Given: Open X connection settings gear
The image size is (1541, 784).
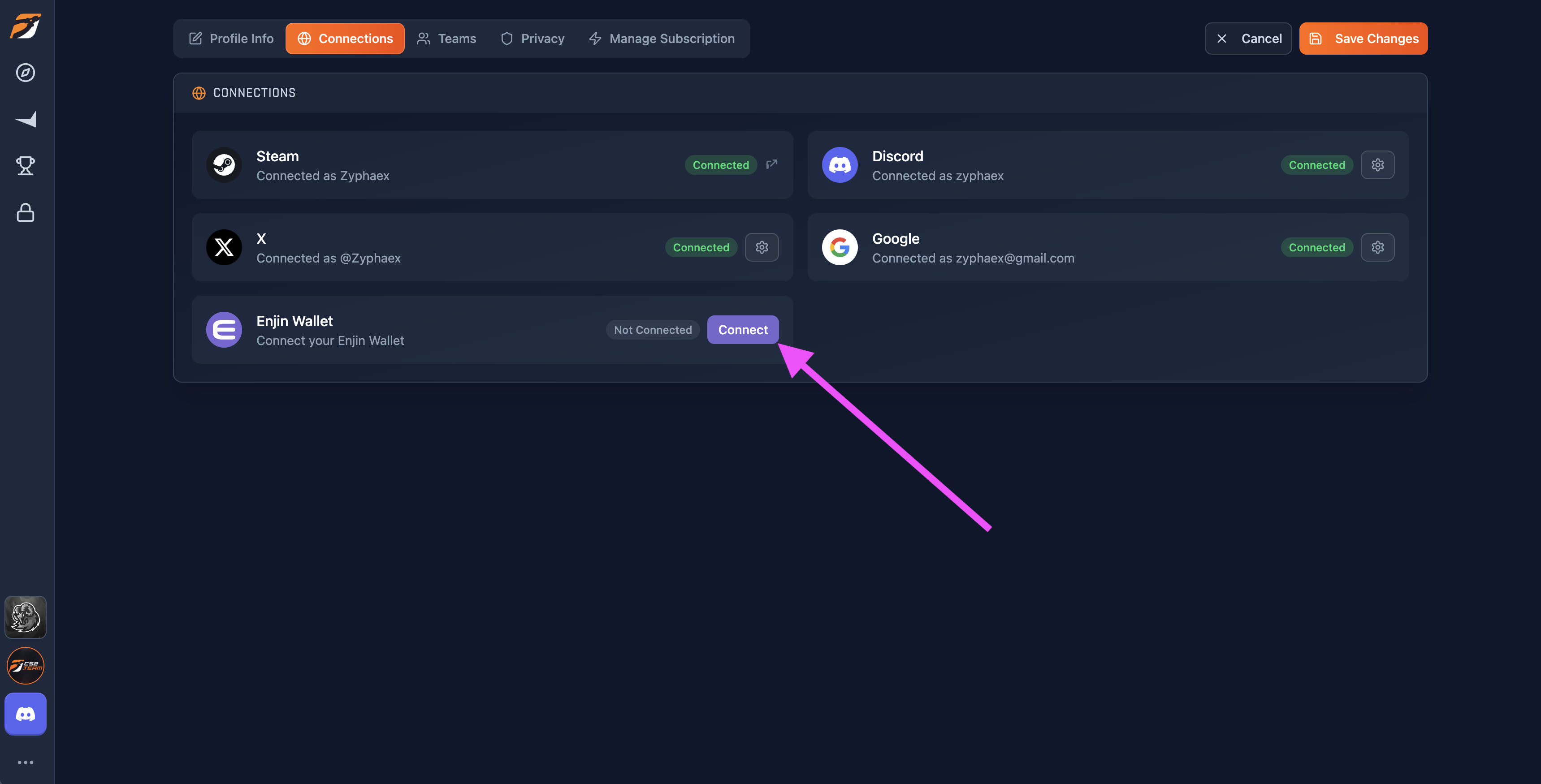Looking at the screenshot, I should tap(762, 248).
